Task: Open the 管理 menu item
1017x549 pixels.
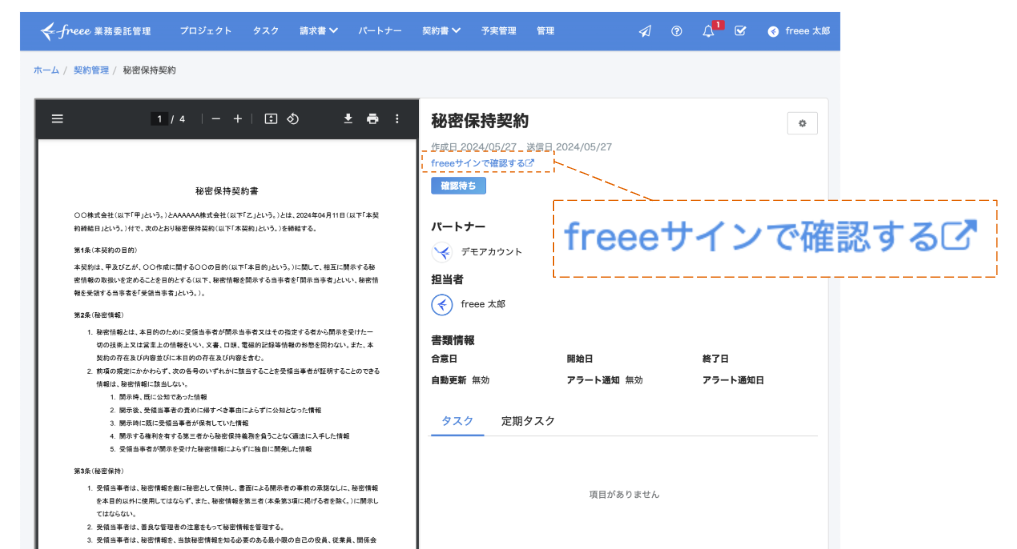Action: coord(545,30)
